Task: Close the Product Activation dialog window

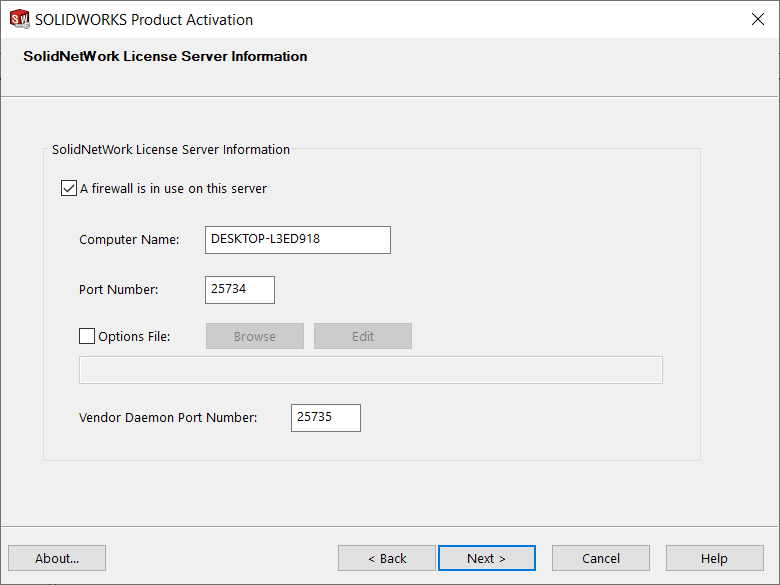Action: point(757,19)
